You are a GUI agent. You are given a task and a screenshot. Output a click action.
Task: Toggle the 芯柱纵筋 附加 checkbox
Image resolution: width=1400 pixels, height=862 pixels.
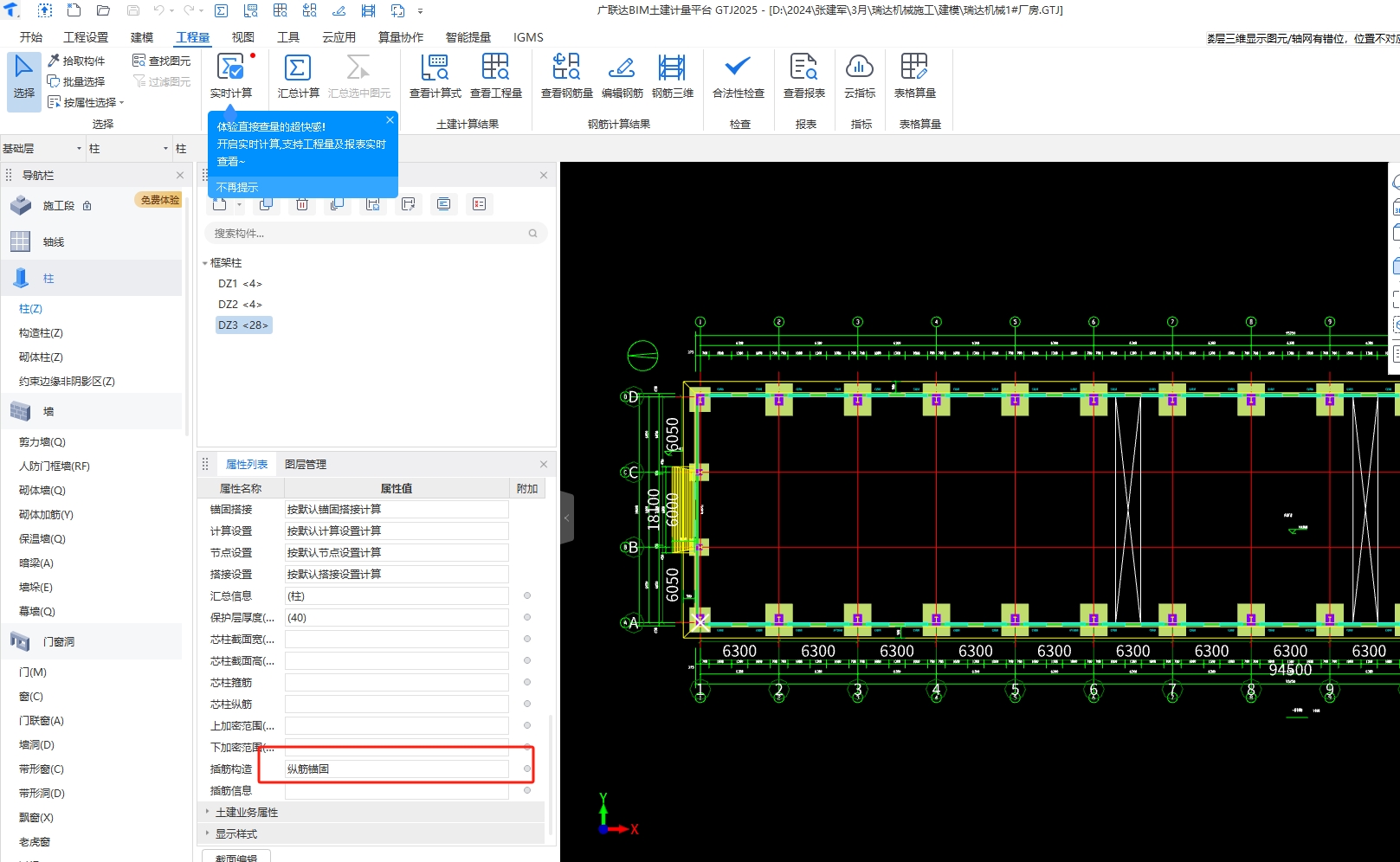click(x=527, y=704)
